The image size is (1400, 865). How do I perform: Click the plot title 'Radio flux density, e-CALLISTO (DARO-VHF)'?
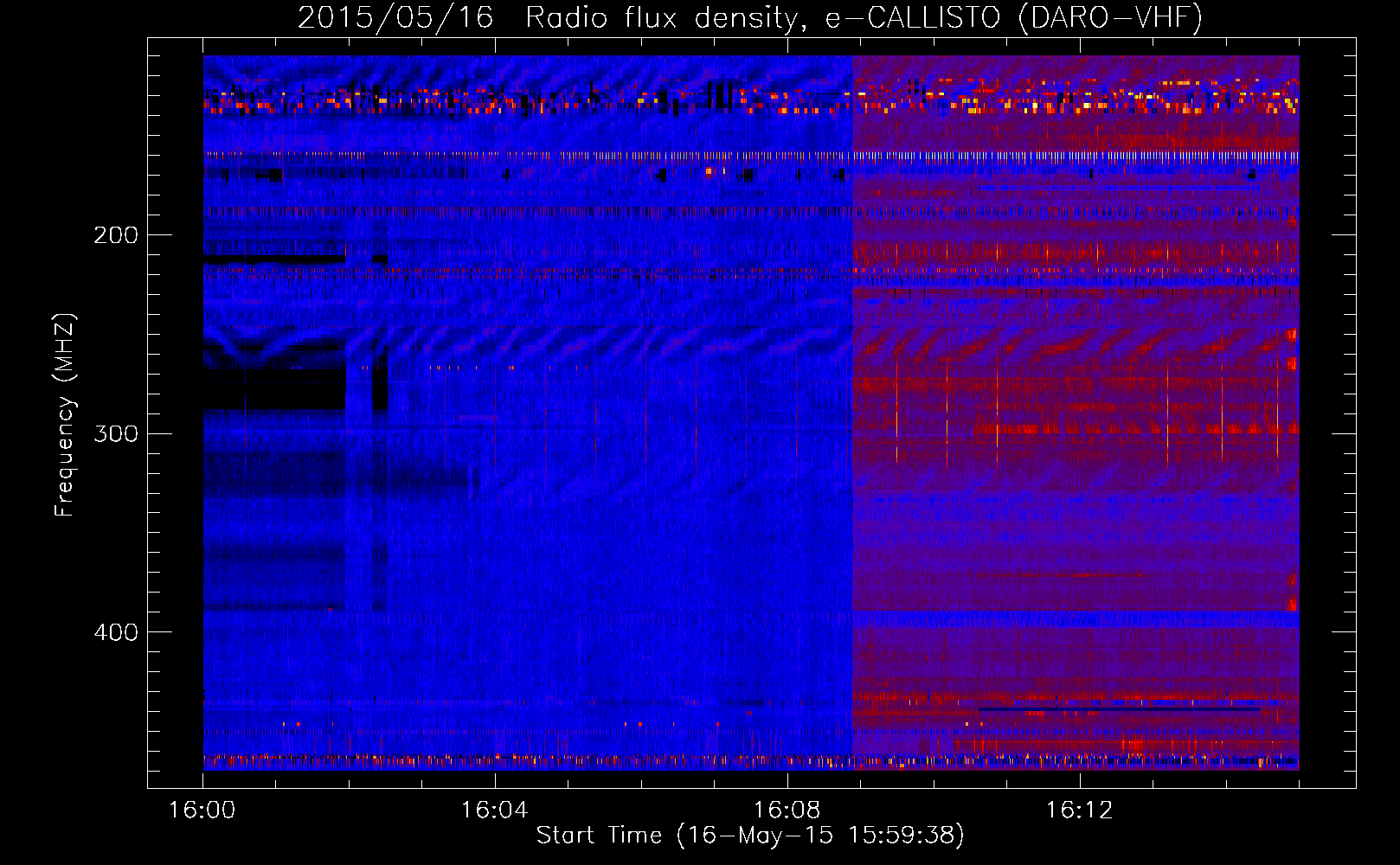coord(864,17)
